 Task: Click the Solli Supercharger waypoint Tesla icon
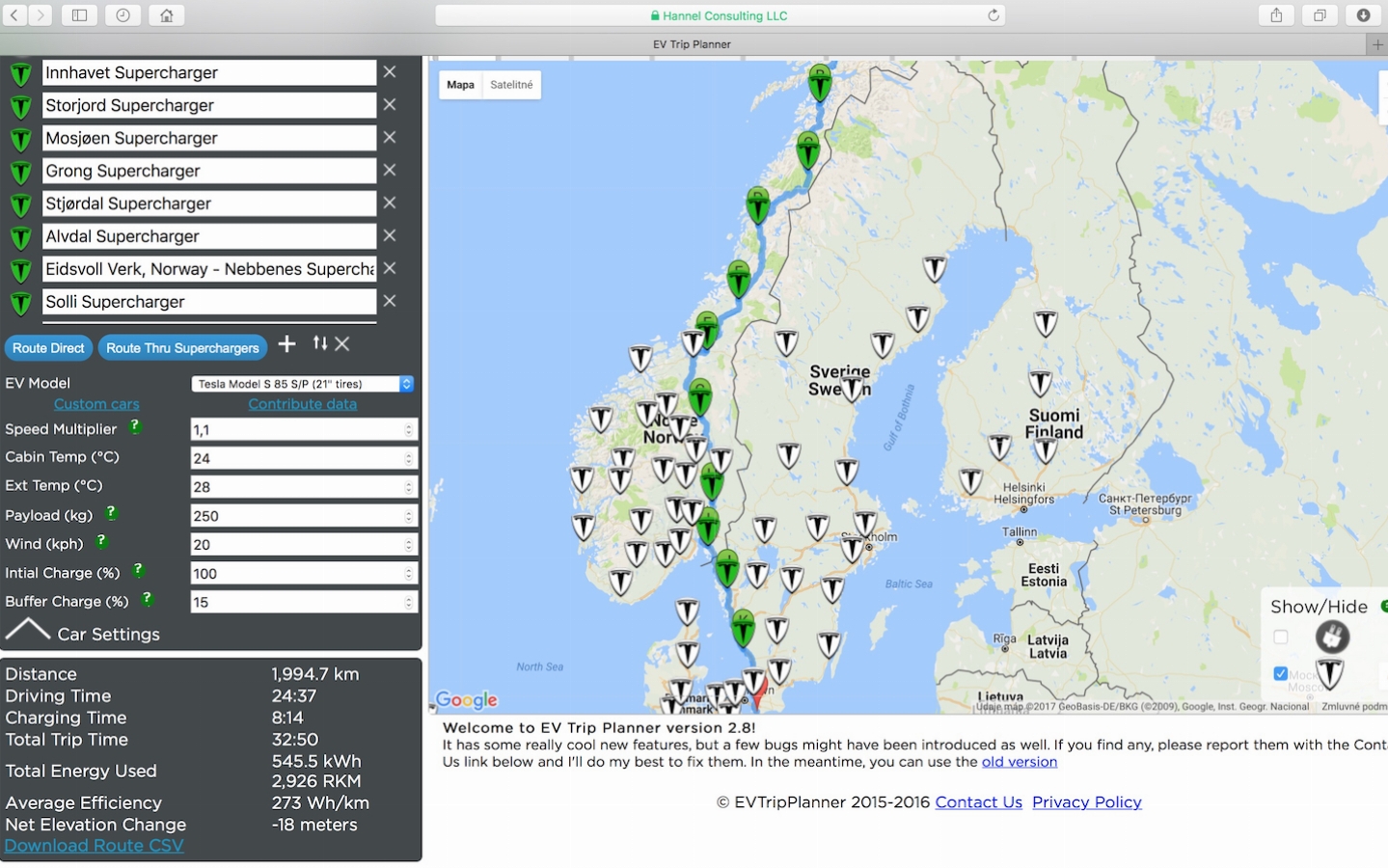[20, 304]
